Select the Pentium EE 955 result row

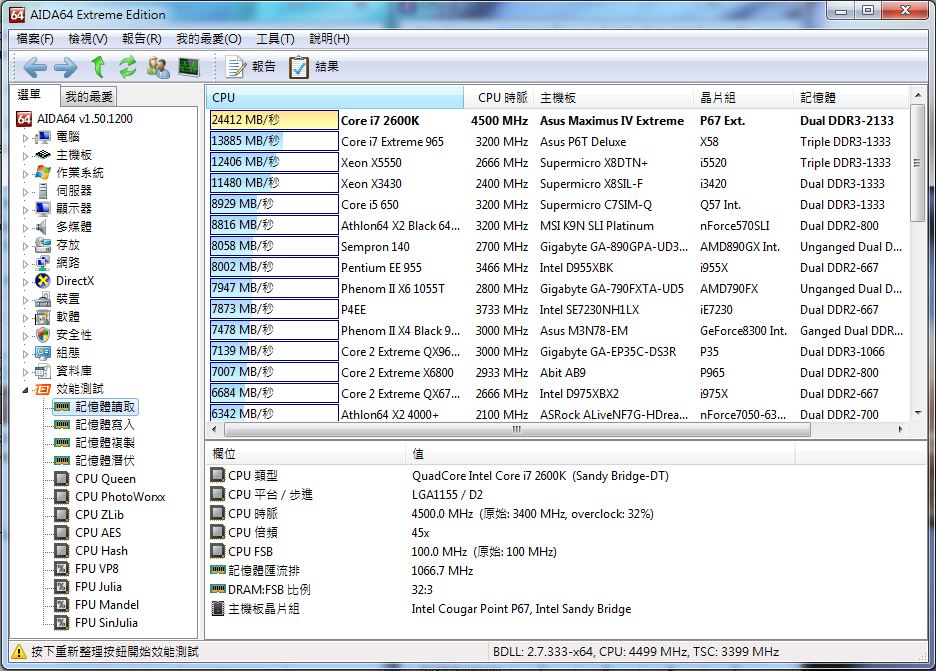[558, 268]
